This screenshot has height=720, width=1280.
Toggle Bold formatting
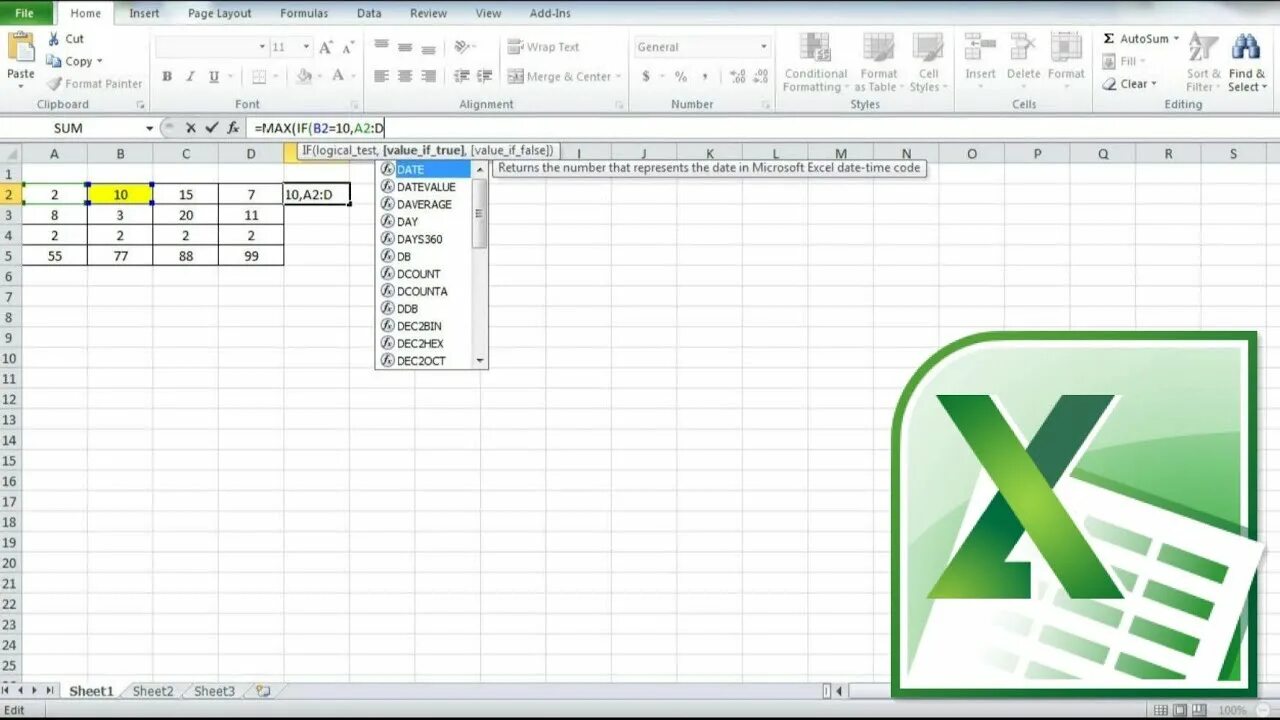click(167, 77)
